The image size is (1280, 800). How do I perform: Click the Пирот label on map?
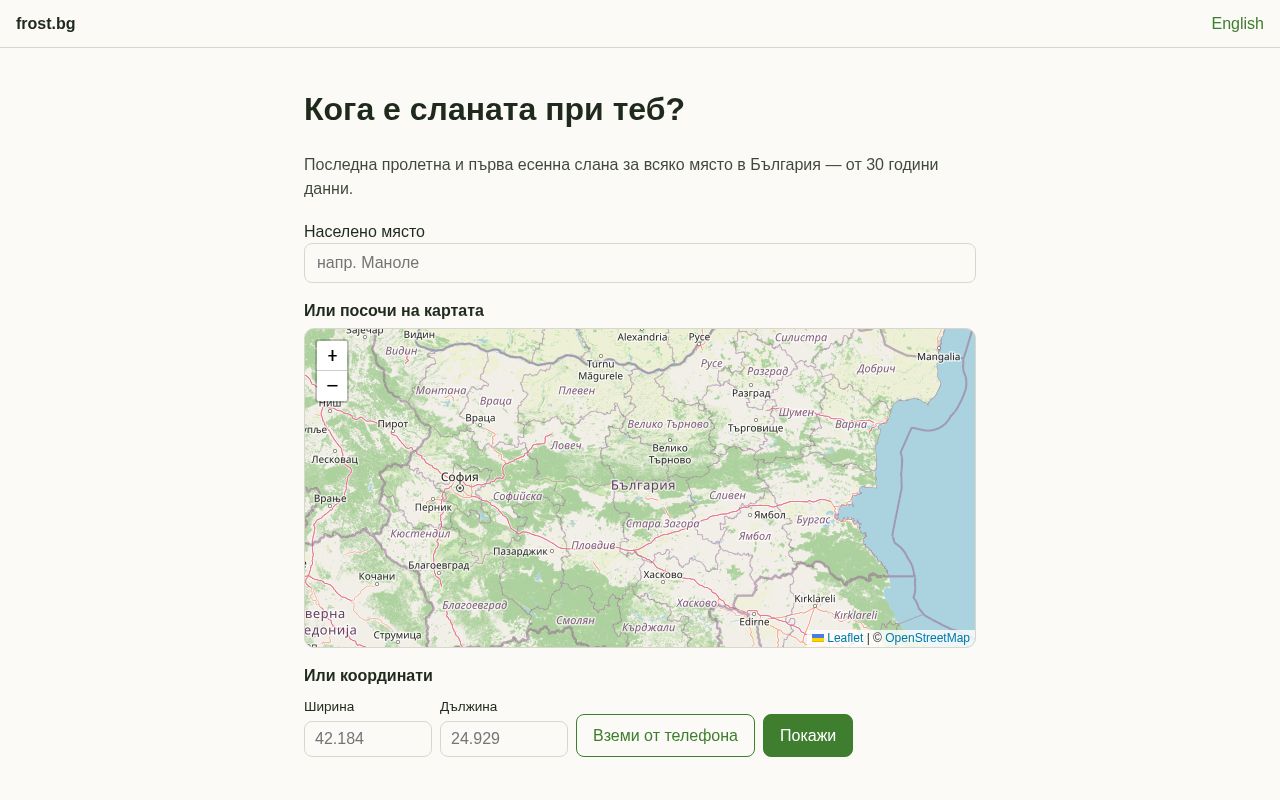(x=392, y=424)
